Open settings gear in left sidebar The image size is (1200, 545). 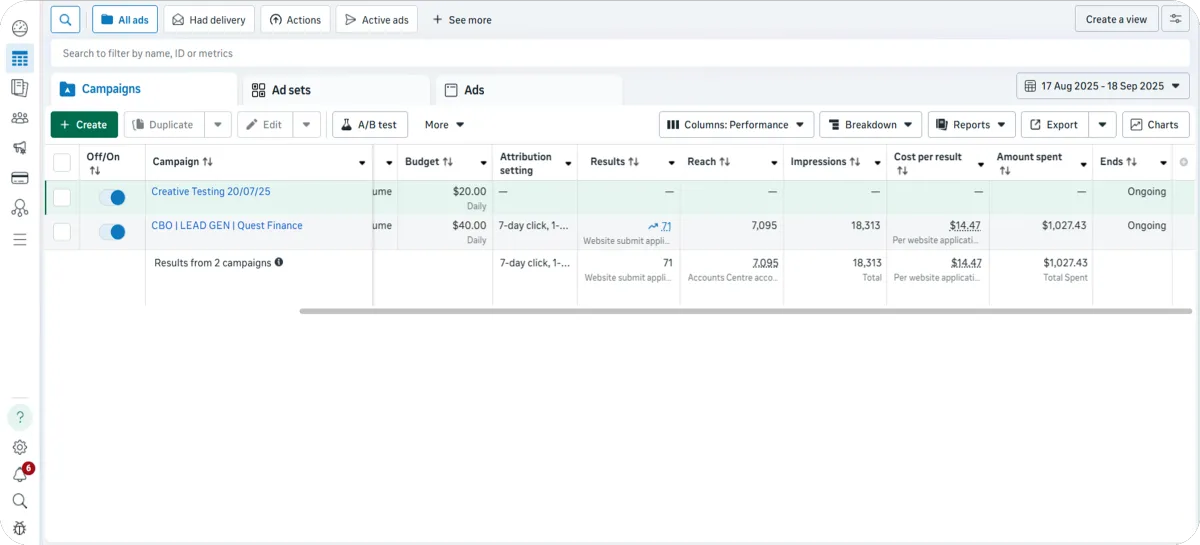19,447
